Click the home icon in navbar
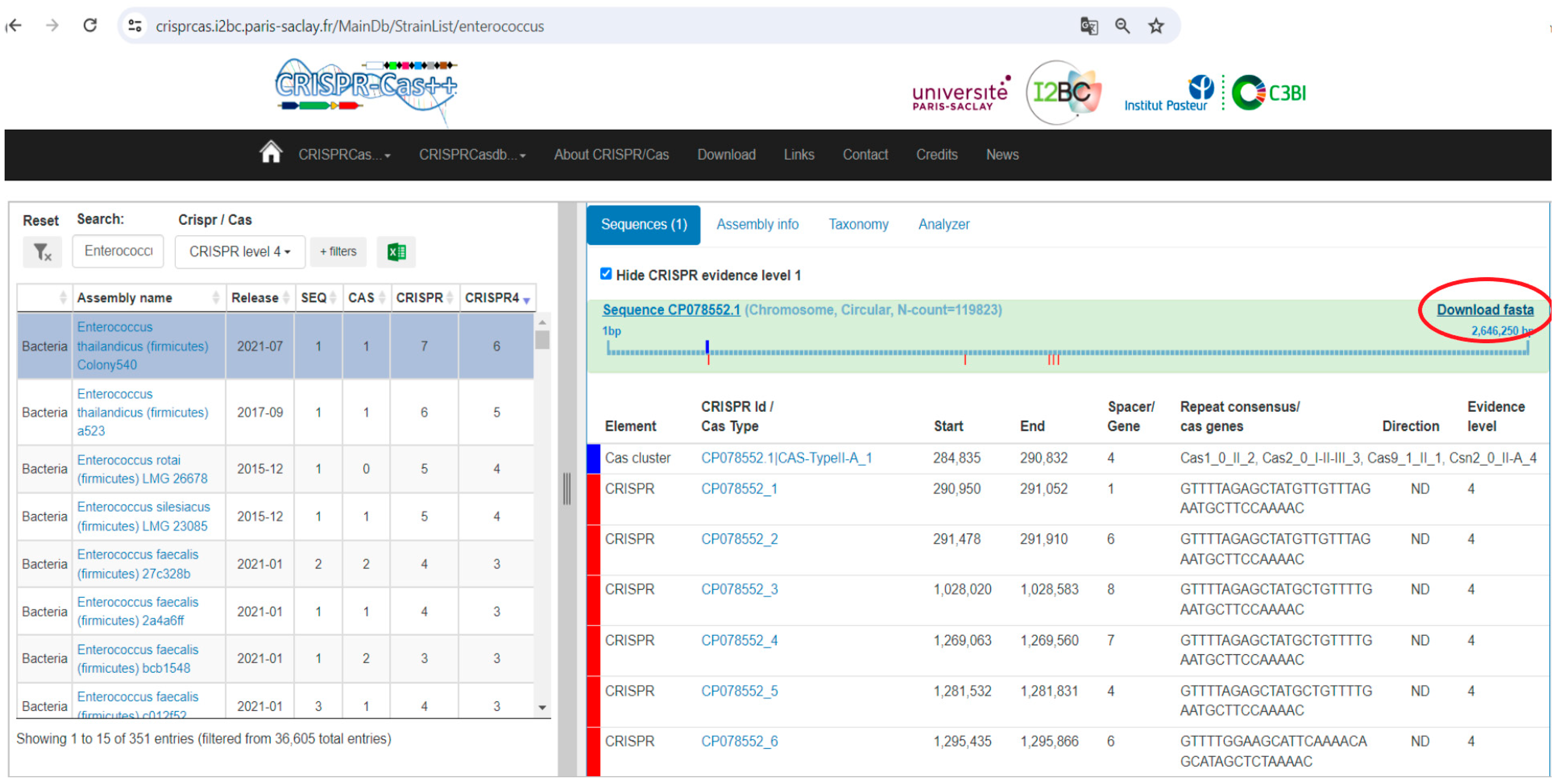The width and height of the screenshot is (1563, 784). 271,152
